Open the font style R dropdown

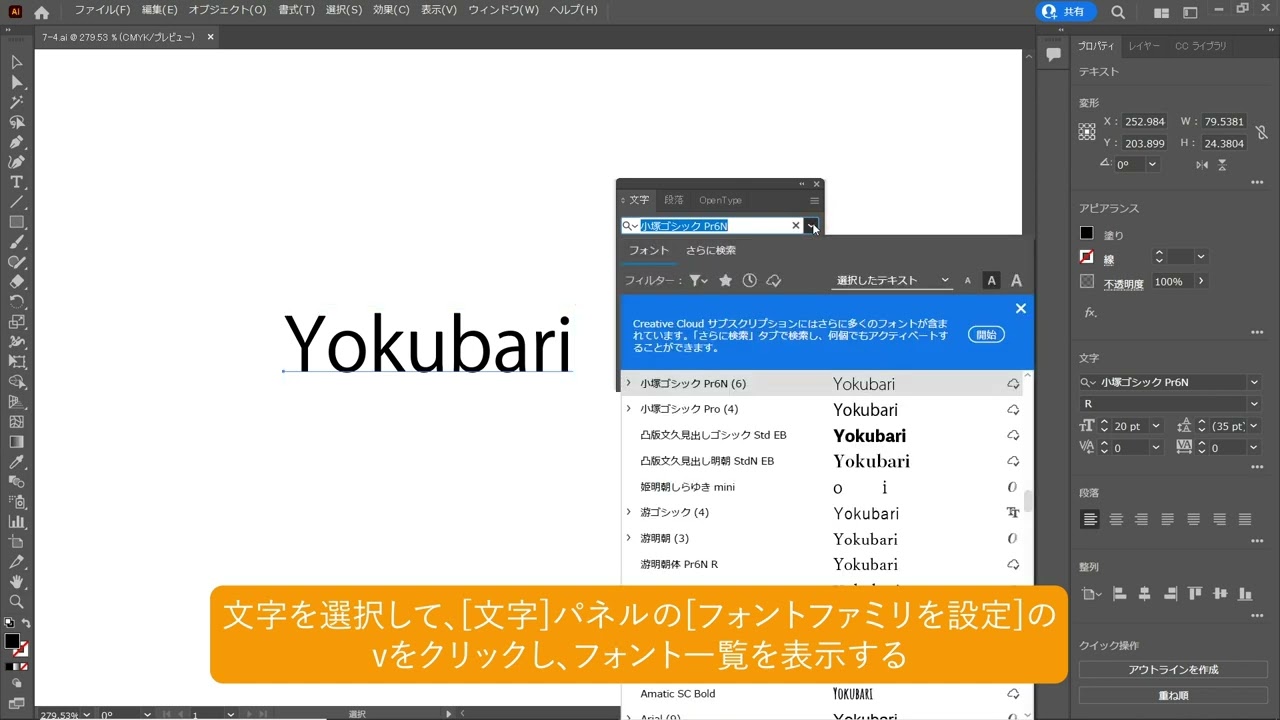(1254, 404)
